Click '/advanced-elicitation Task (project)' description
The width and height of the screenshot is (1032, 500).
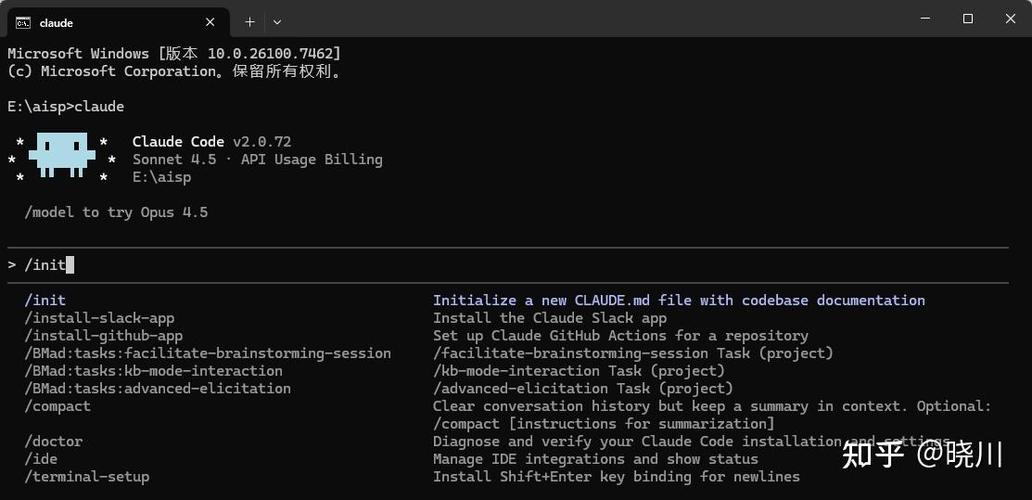coord(582,389)
